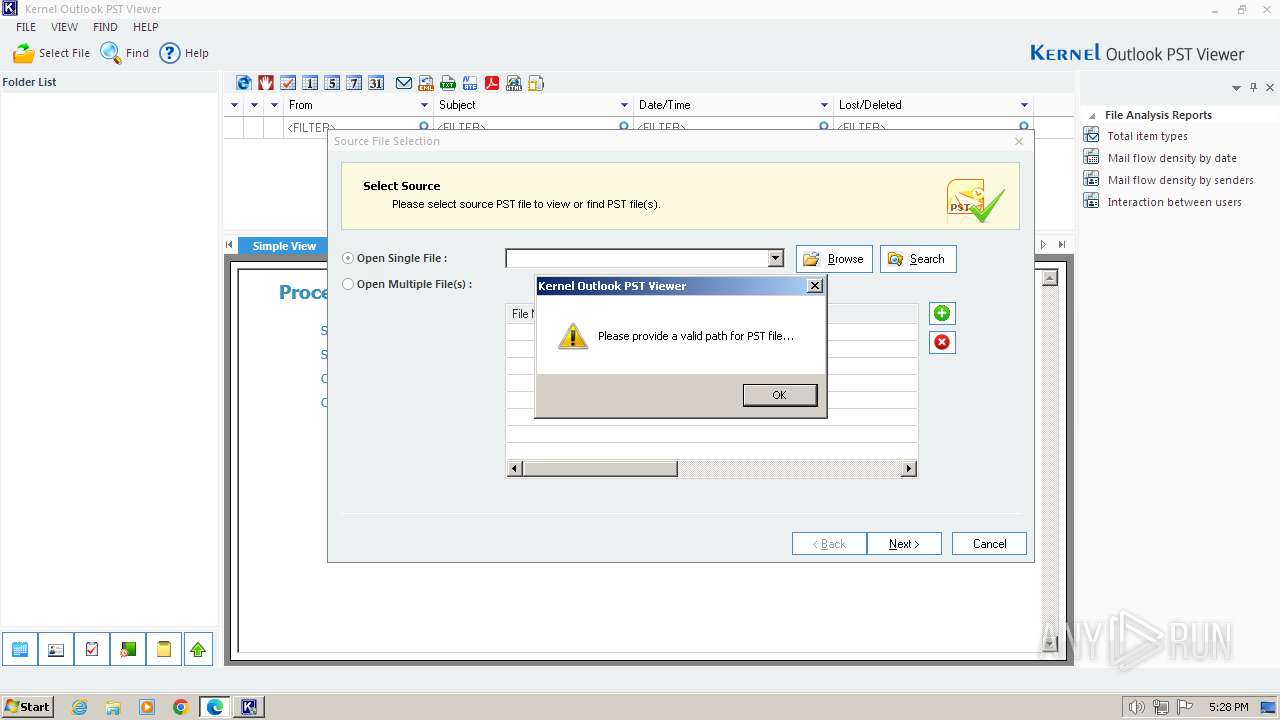The image size is (1280, 720).
Task: Click the Help question mark button
Action: 185,53
